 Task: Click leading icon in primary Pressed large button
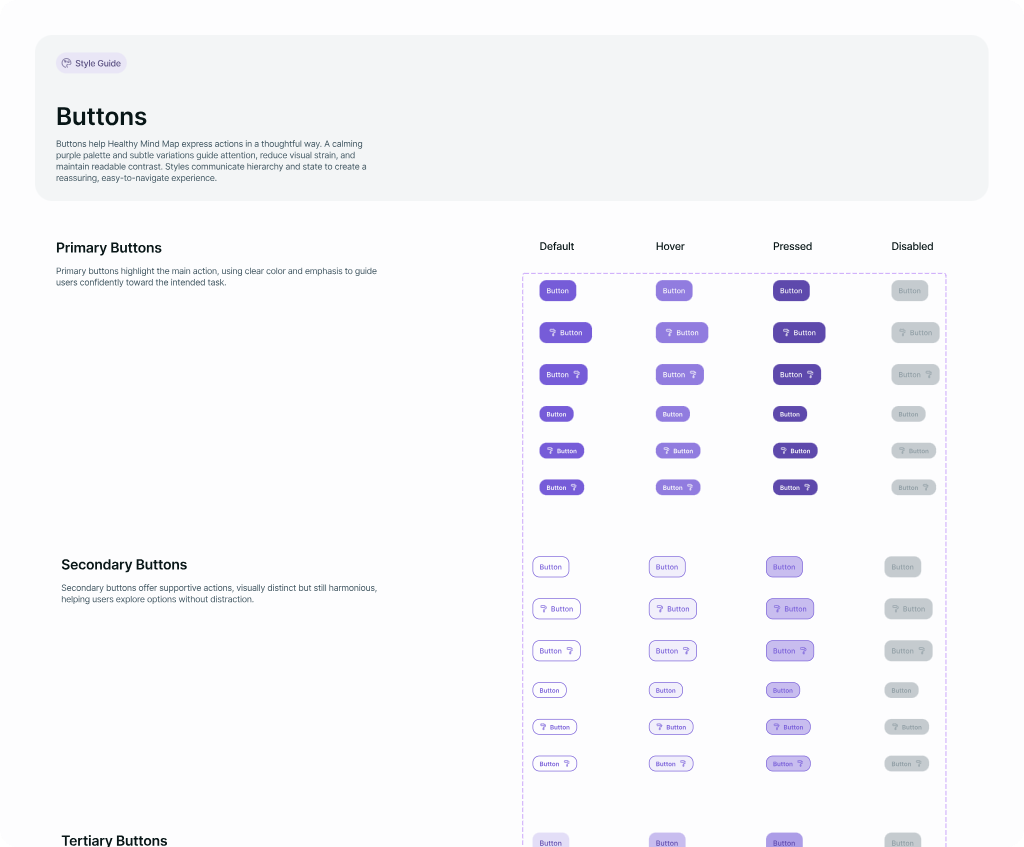[x=786, y=332]
